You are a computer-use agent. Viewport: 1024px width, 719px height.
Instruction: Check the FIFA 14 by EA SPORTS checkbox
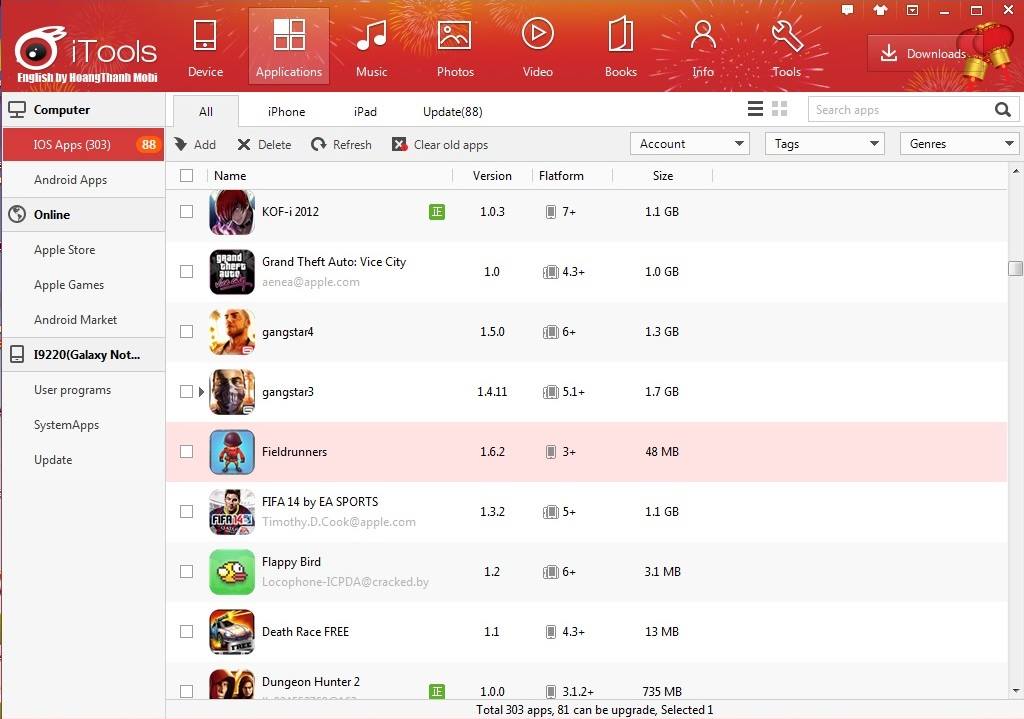[x=186, y=512]
